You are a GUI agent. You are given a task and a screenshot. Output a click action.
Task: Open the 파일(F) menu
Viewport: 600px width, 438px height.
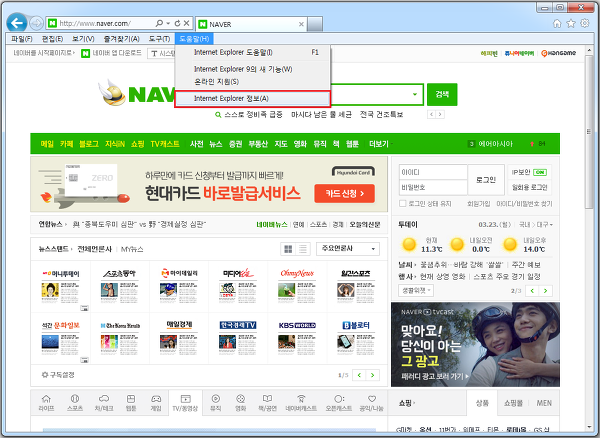22,39
